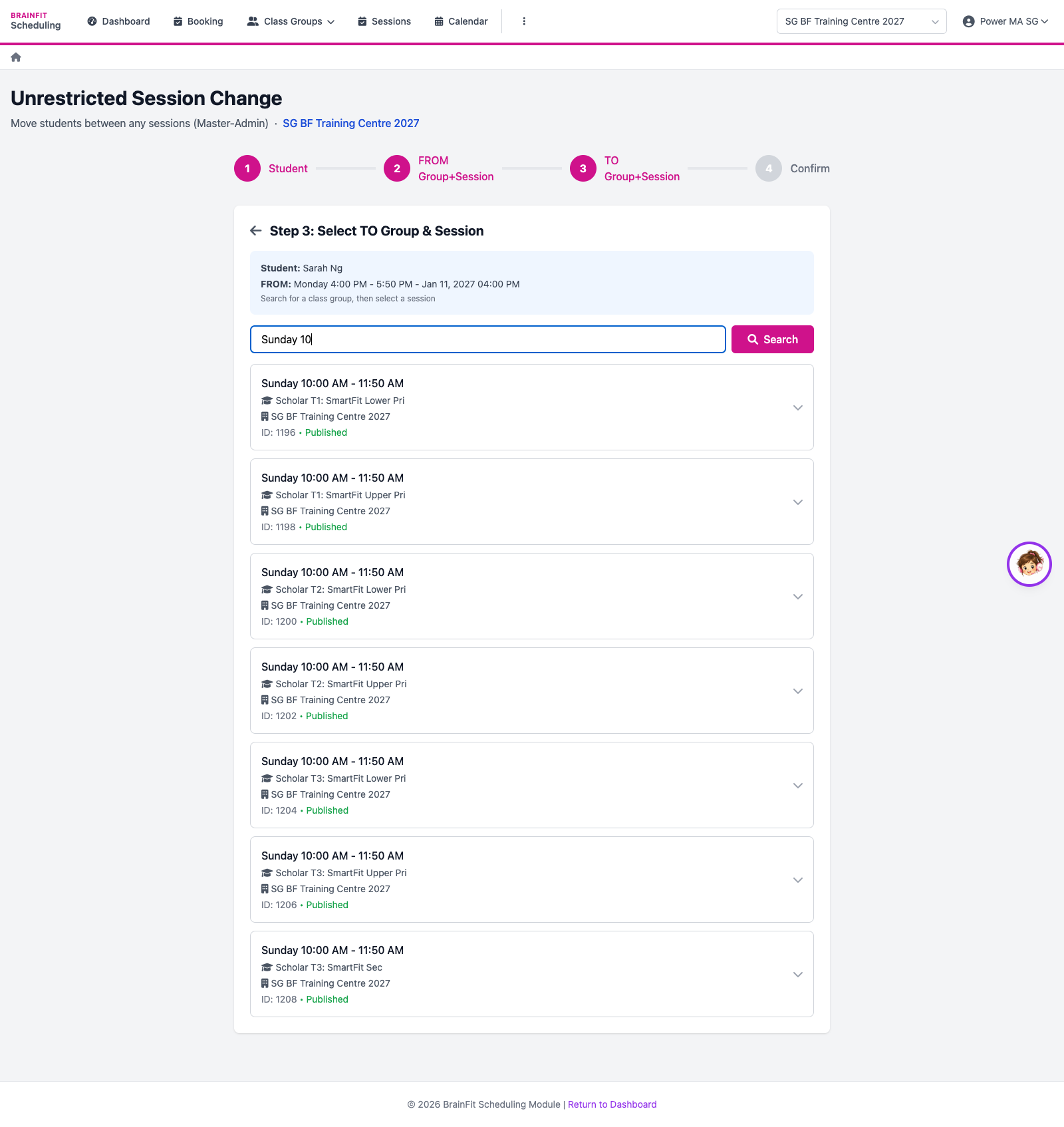The width and height of the screenshot is (1064, 1127).
Task: Click the user account icon by Power MA SG
Action: pos(969,21)
